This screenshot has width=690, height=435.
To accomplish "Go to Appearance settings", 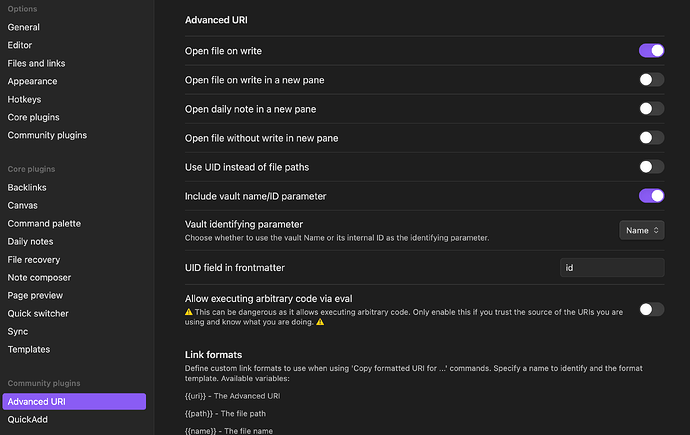I will point(32,81).
